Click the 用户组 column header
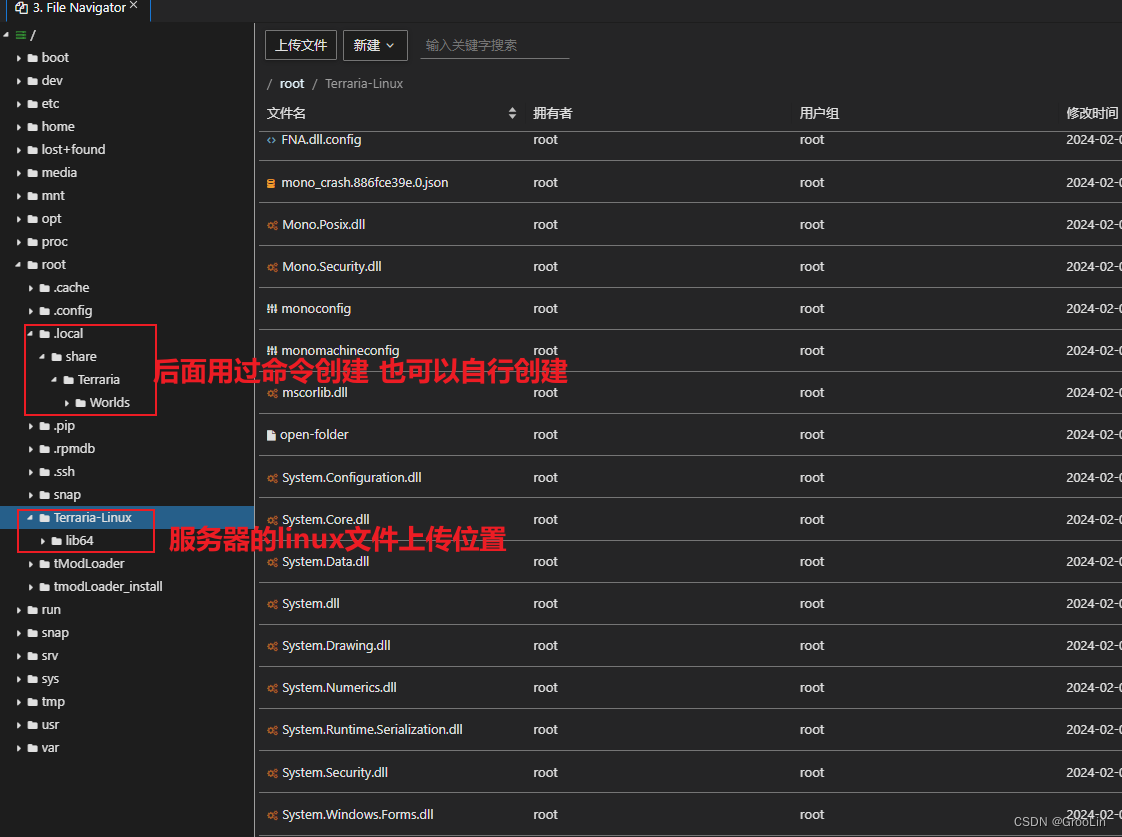Image resolution: width=1122 pixels, height=837 pixels. point(819,114)
